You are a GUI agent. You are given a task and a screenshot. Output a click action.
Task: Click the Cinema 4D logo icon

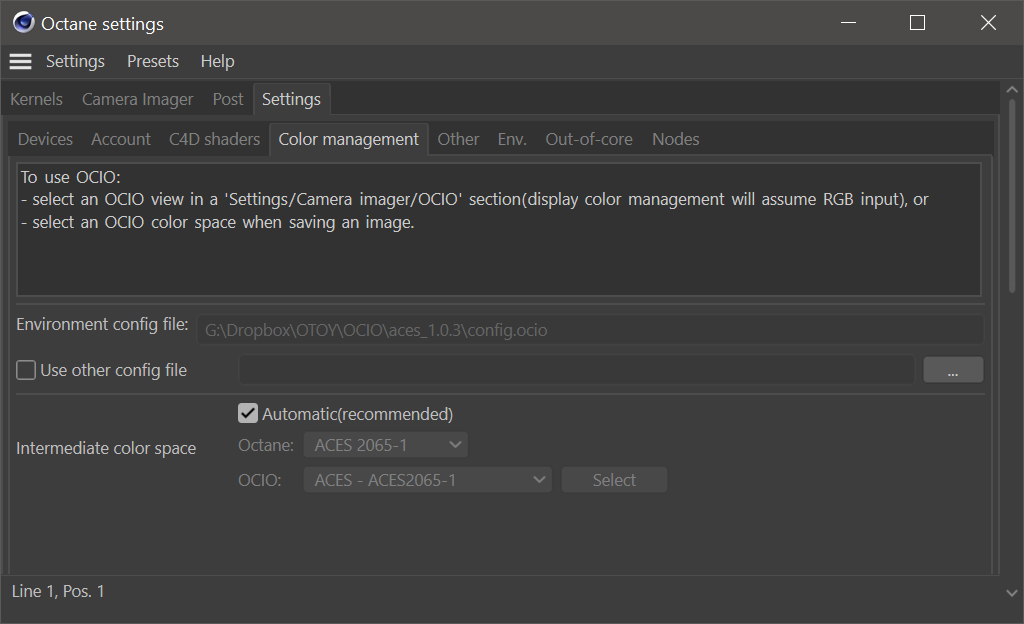click(24, 23)
